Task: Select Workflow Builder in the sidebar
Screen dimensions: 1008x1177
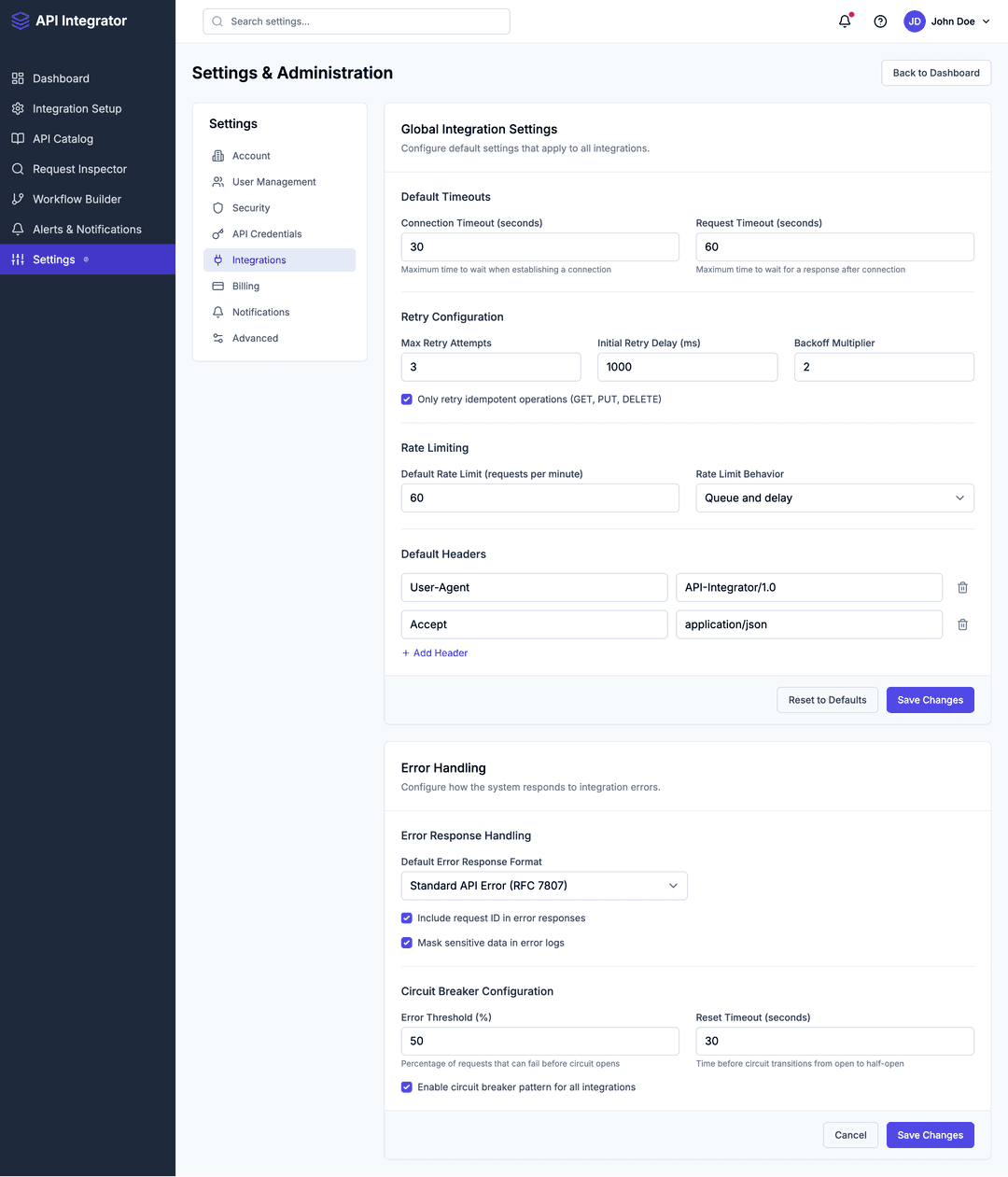Action: pyautogui.click(x=76, y=199)
